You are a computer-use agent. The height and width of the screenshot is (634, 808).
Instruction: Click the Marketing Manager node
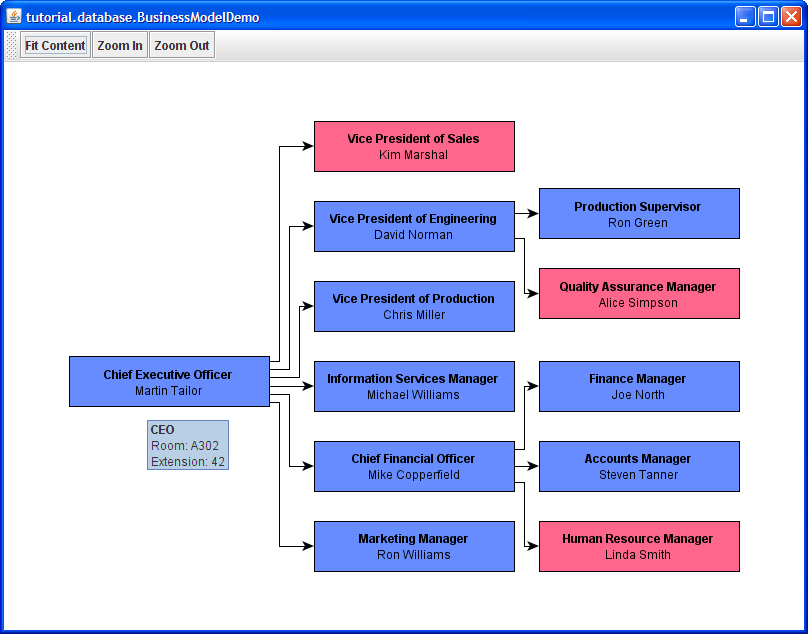click(414, 547)
